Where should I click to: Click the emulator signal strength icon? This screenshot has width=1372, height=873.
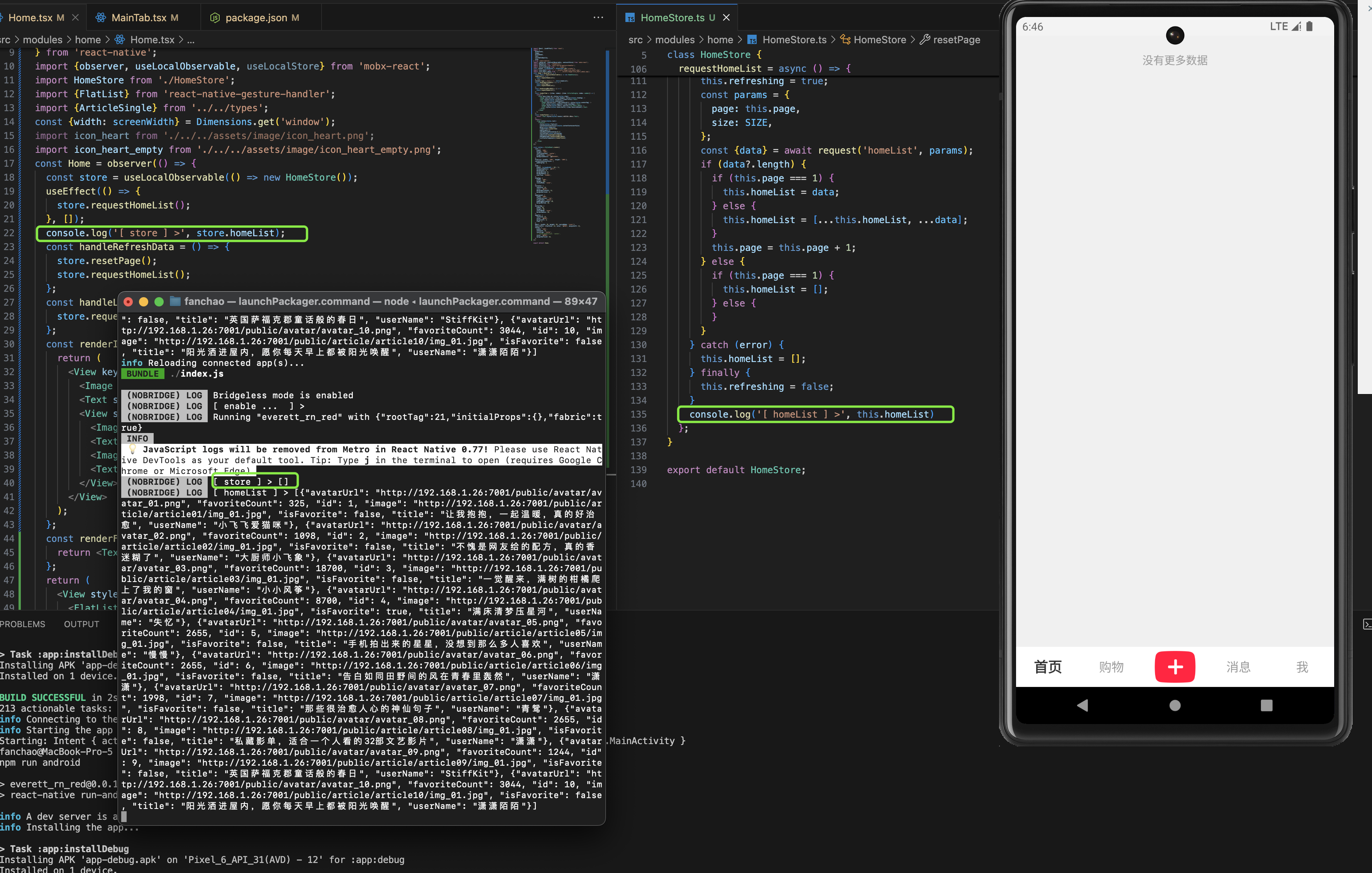coord(1296,26)
